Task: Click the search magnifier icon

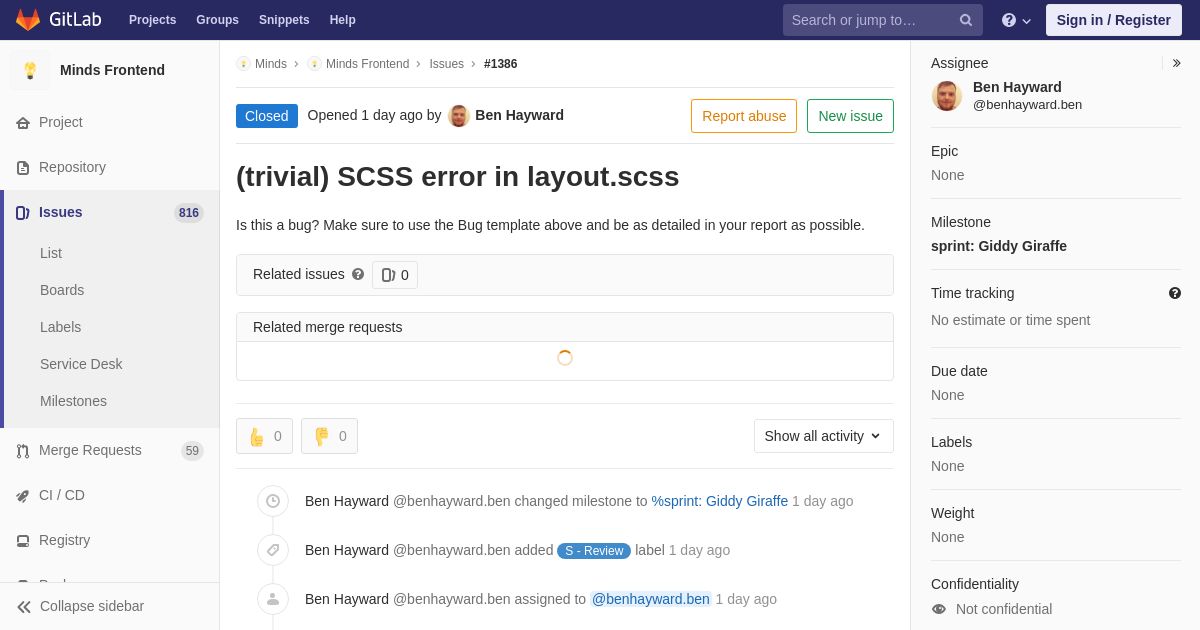Action: (966, 20)
